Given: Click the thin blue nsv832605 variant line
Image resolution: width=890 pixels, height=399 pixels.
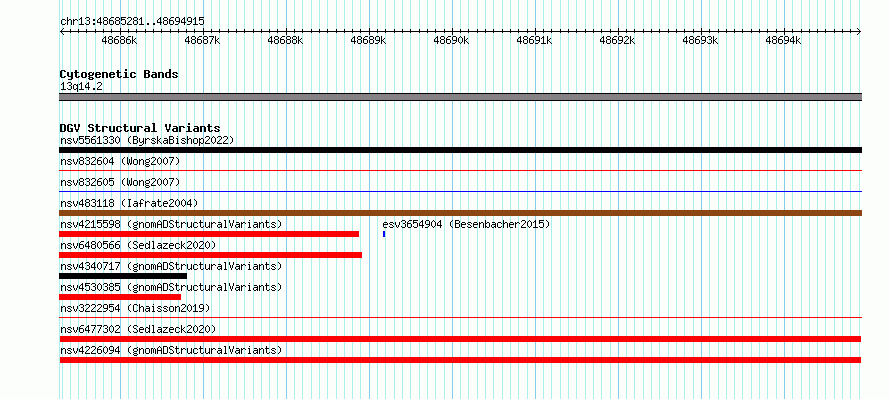Looking at the screenshot, I should pos(460,191).
